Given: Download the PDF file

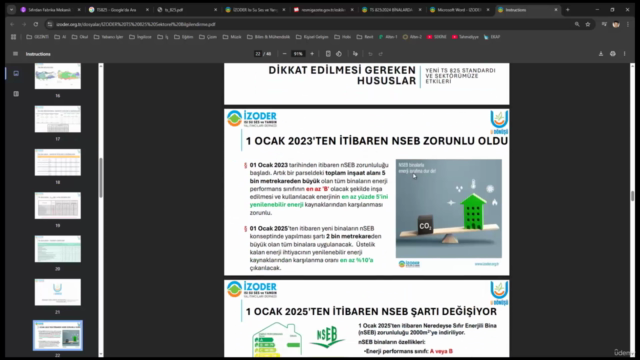Looking at the screenshot, I should click(x=601, y=54).
